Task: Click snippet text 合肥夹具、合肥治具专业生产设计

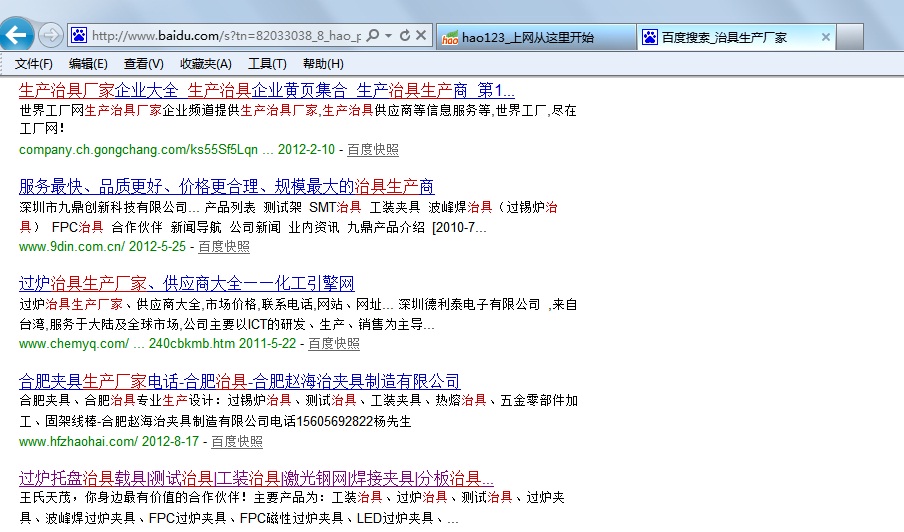Action: 121,401
